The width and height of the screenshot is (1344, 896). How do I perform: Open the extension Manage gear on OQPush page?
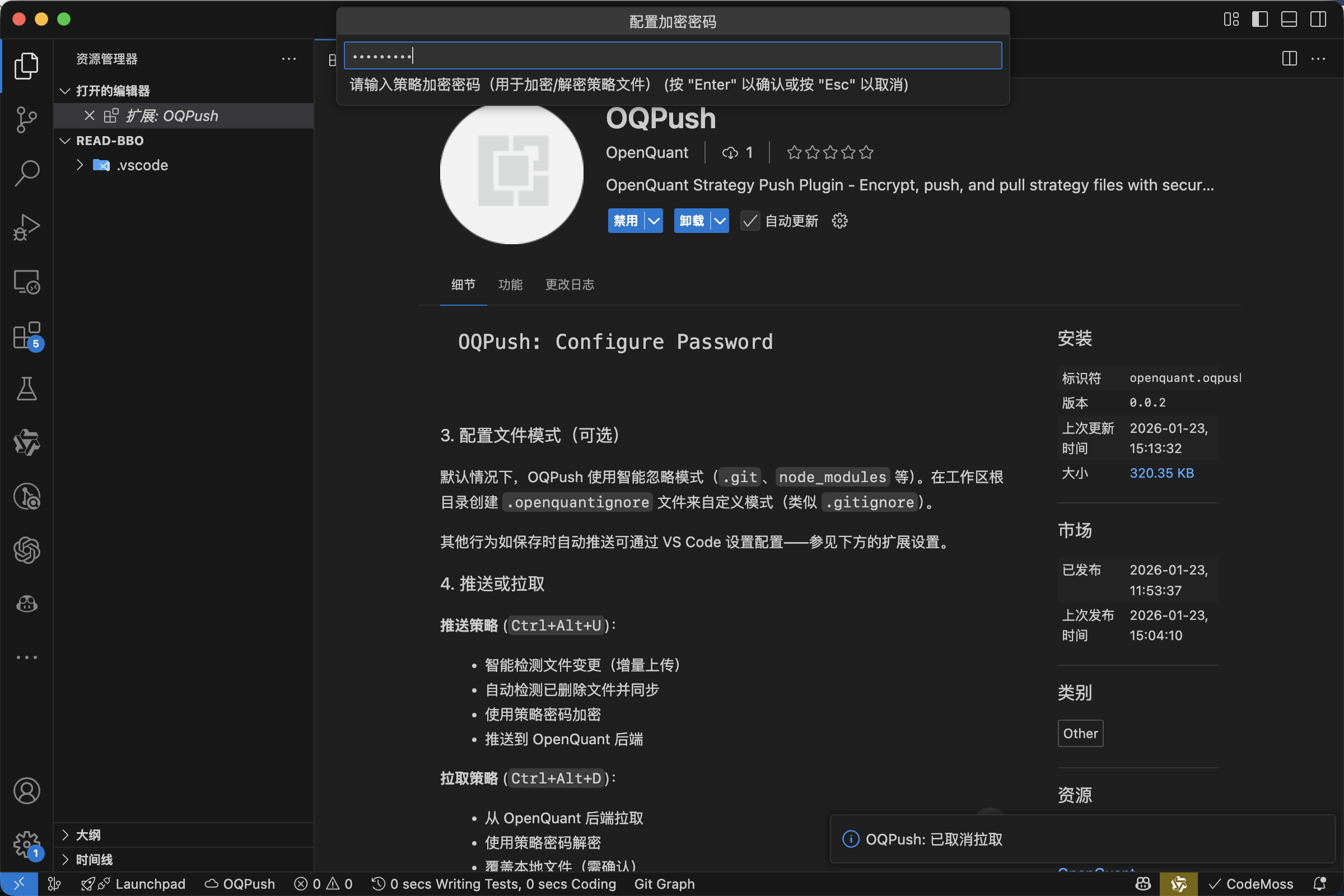click(x=838, y=221)
